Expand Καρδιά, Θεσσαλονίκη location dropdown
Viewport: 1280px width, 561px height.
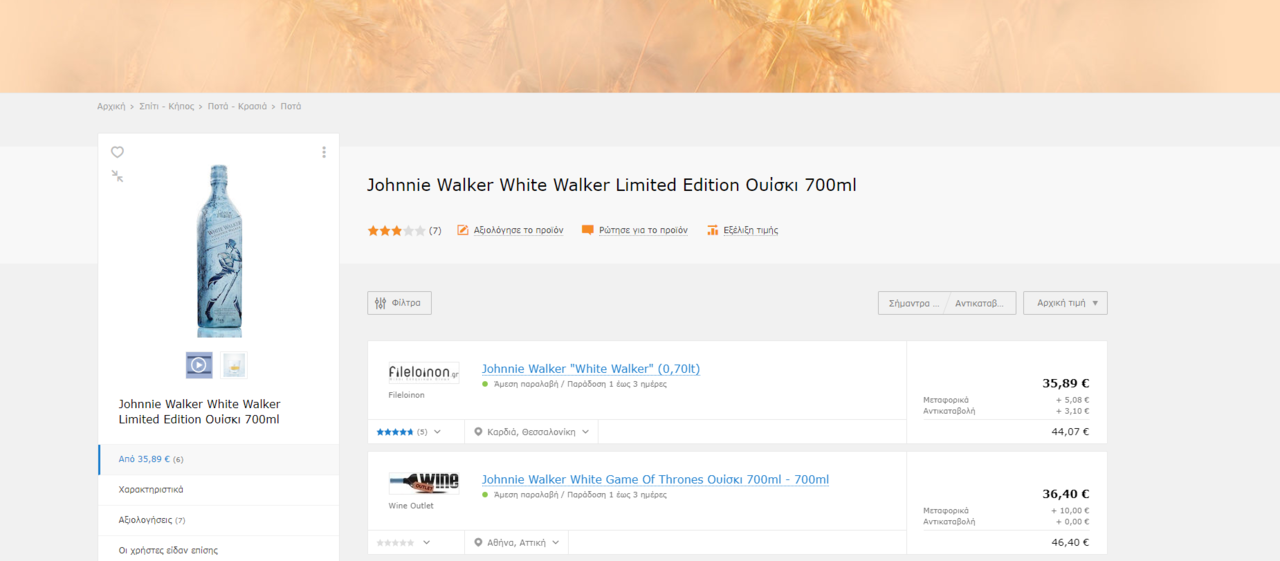(532, 432)
